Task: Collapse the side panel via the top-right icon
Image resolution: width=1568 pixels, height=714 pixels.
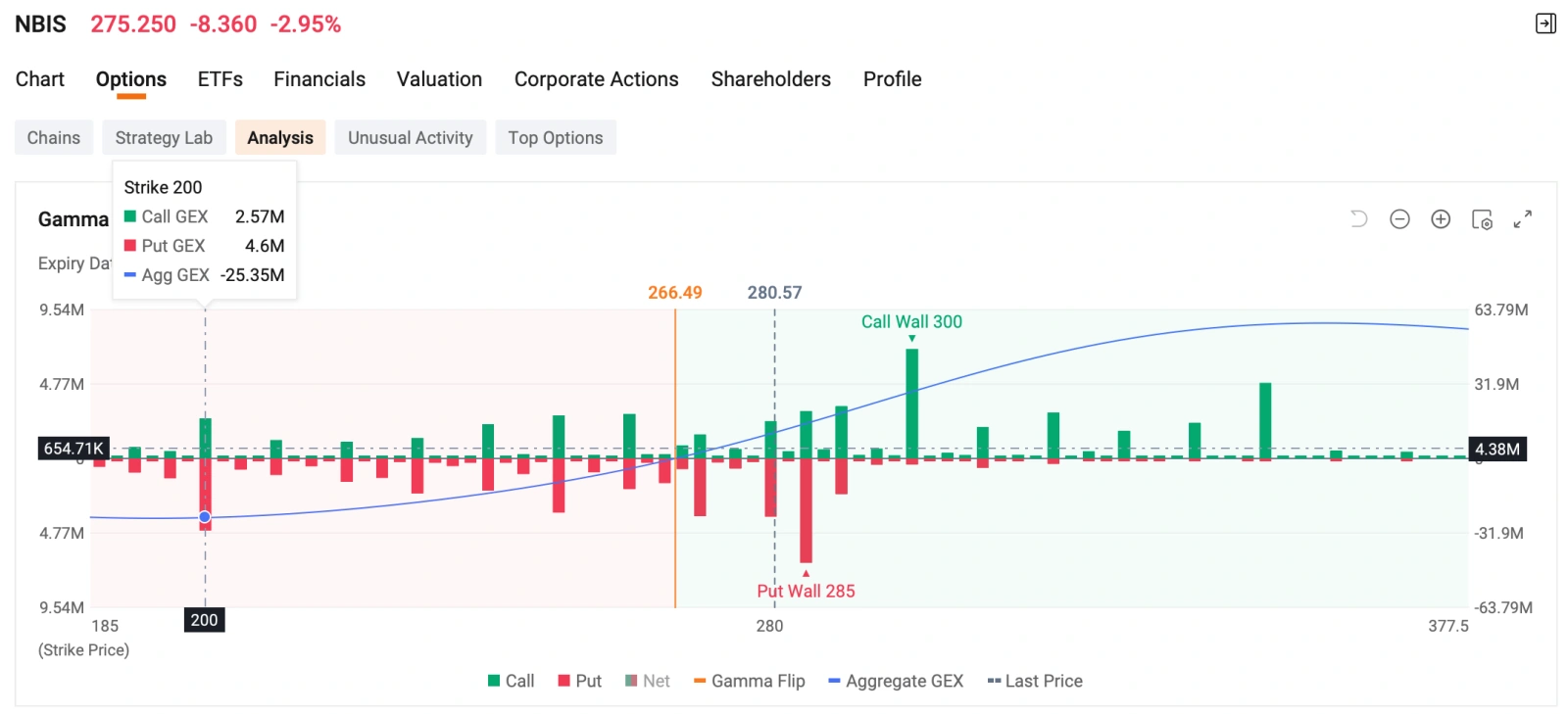Action: click(x=1545, y=24)
